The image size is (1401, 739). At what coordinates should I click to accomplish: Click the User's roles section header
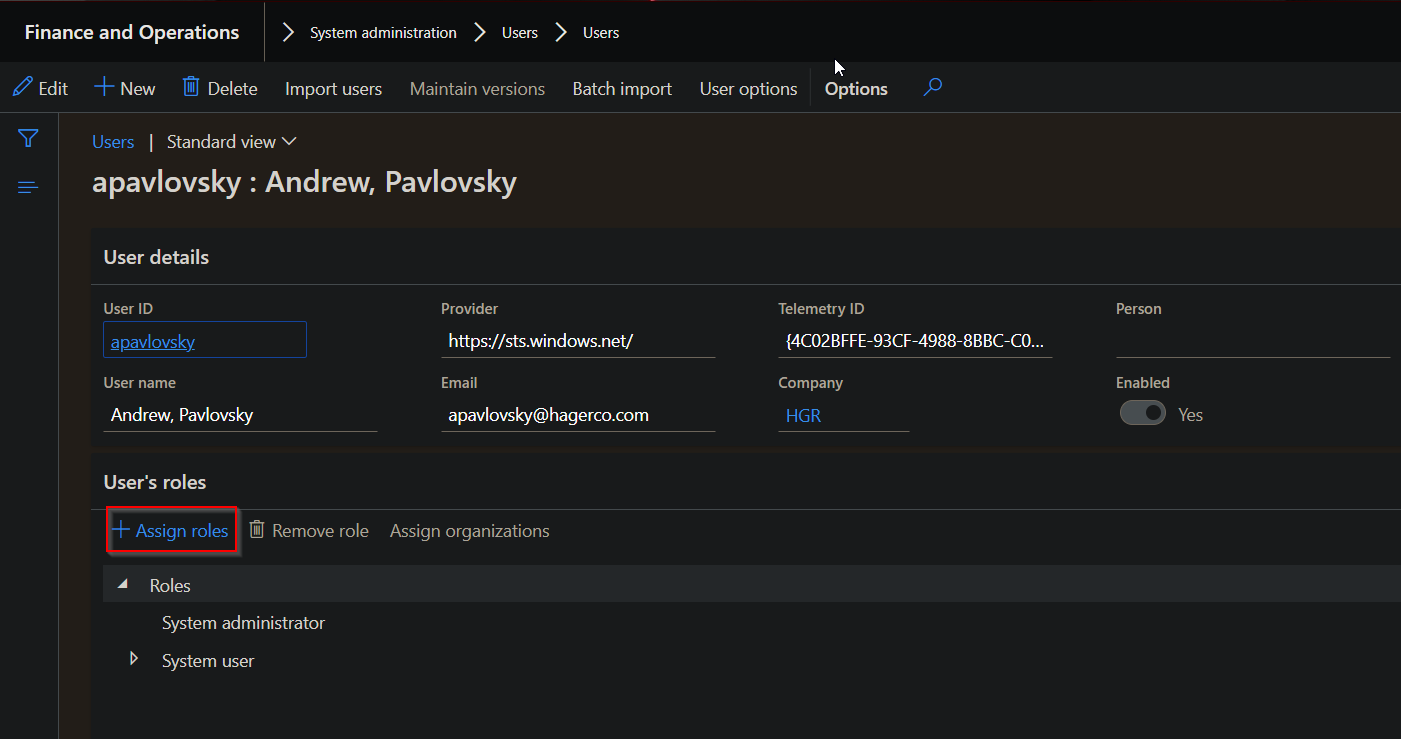pyautogui.click(x=155, y=482)
